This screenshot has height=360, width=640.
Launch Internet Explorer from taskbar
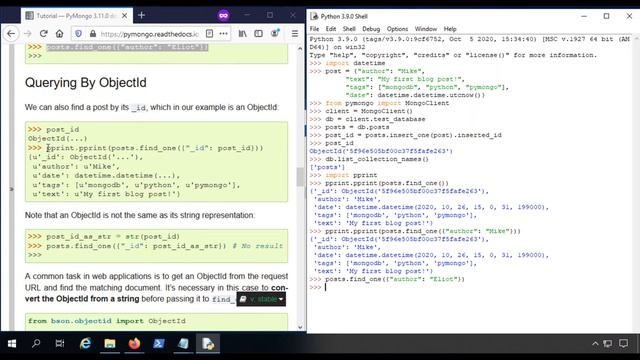pyautogui.click(x=85, y=344)
